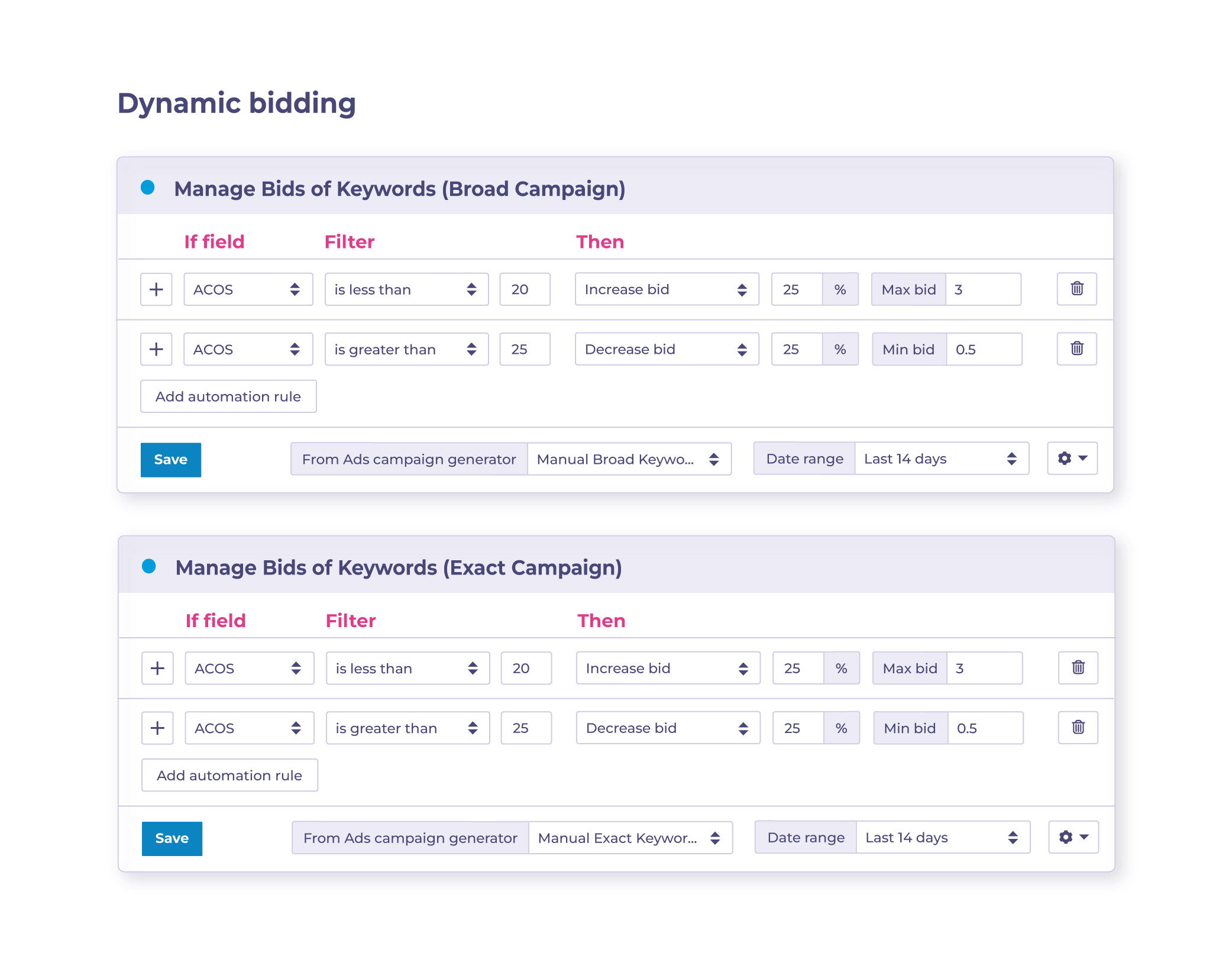The height and width of the screenshot is (959, 1232).
Task: Edit Max bid value in Broad Campaign
Action: click(x=983, y=289)
